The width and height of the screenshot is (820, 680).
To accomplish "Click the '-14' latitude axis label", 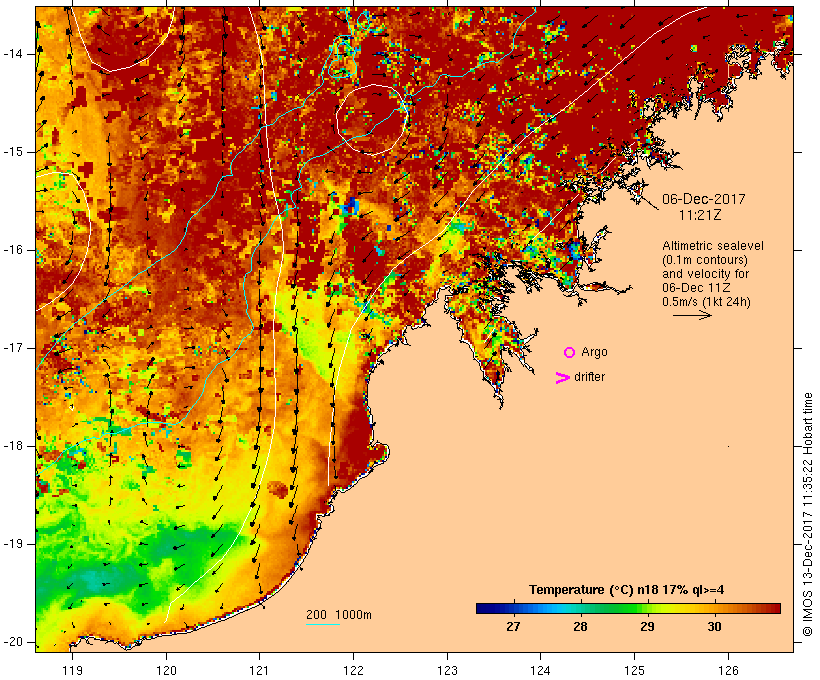I will (13, 54).
